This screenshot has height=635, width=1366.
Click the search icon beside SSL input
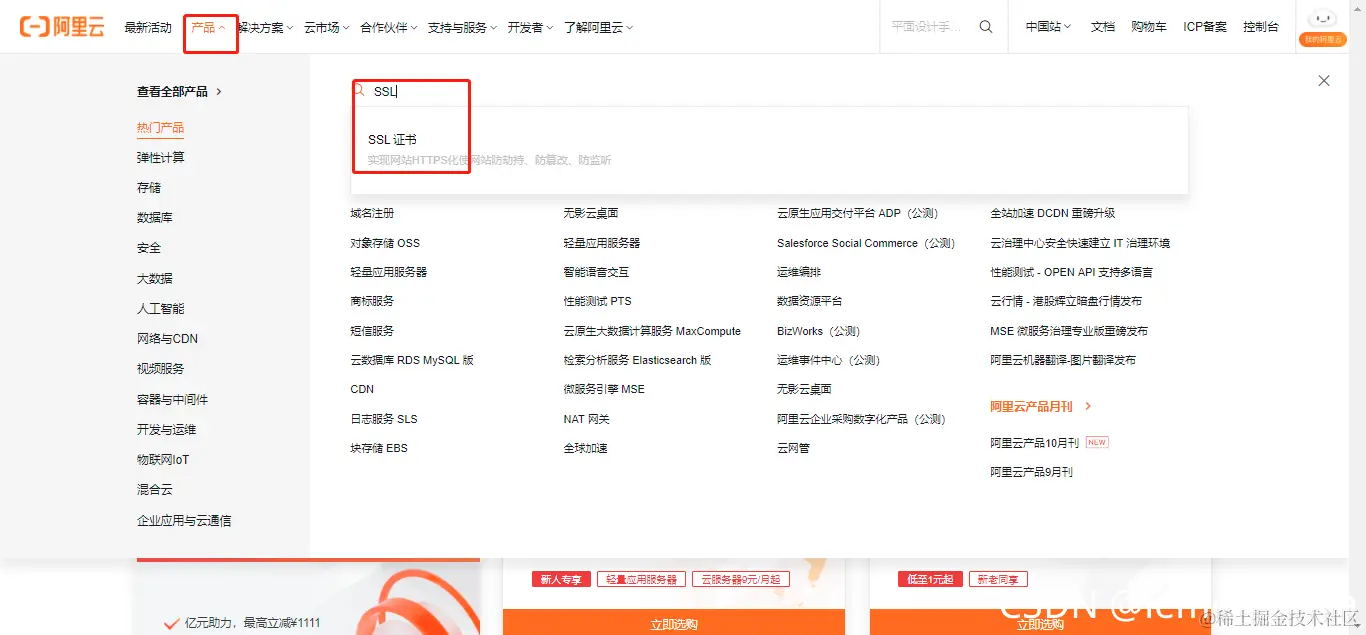coord(360,91)
